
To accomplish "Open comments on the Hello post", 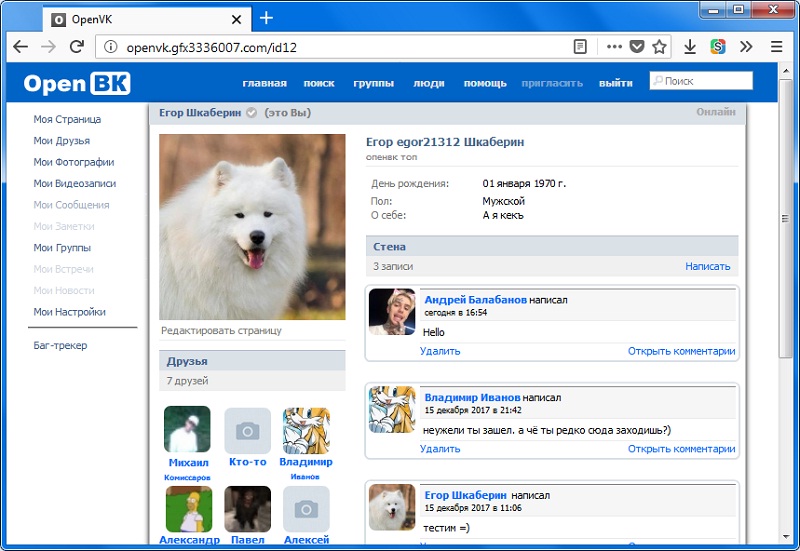I will click(681, 351).
